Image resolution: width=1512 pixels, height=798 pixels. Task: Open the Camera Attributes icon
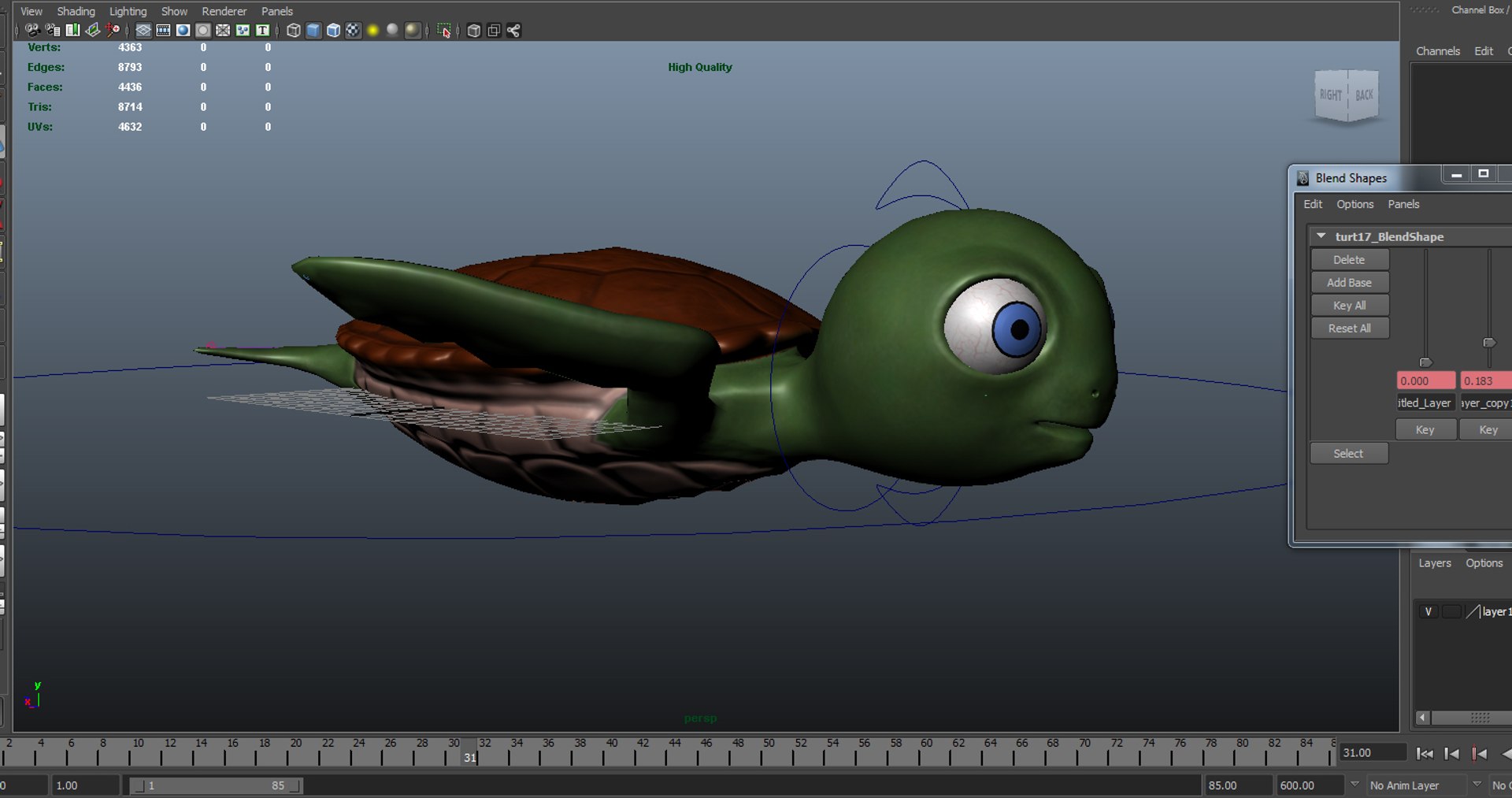pyautogui.click(x=53, y=30)
